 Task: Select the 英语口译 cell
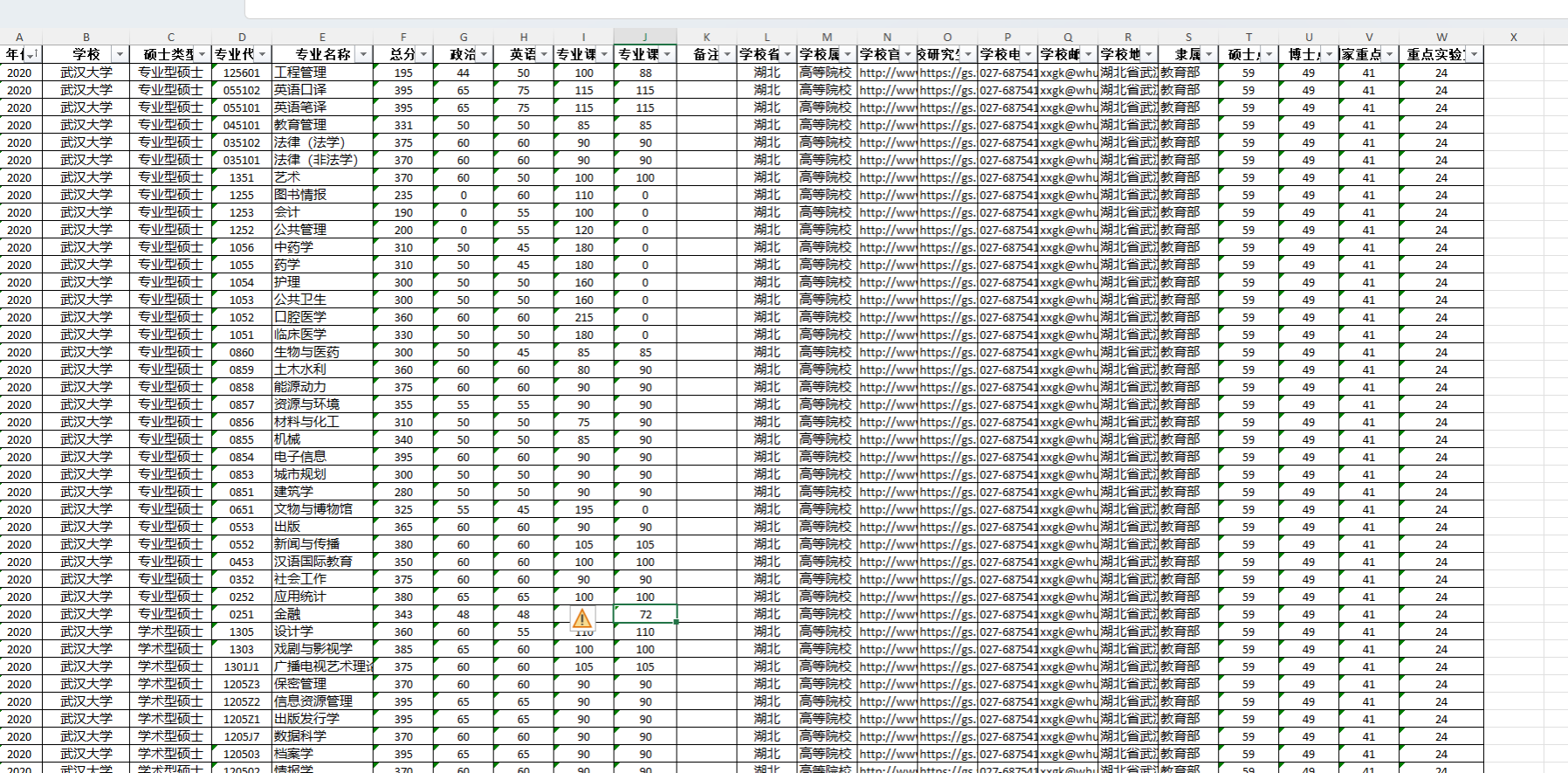pos(322,90)
